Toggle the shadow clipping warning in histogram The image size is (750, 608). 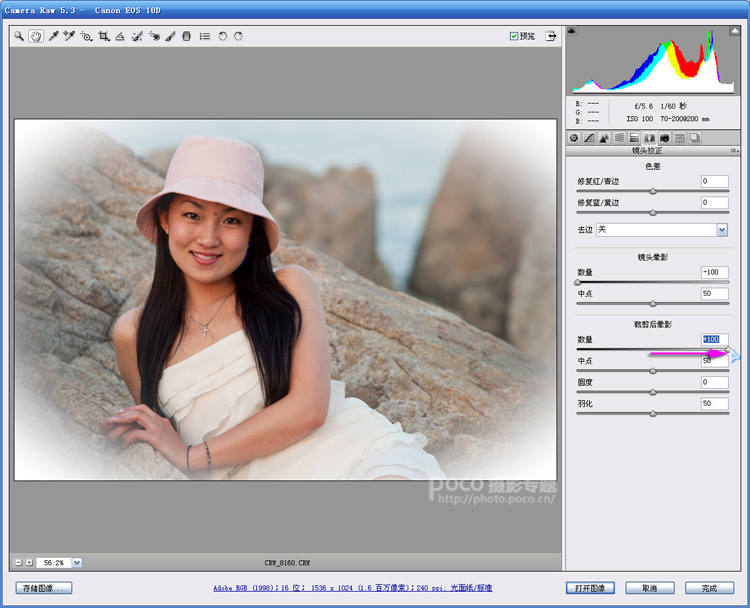tap(572, 31)
